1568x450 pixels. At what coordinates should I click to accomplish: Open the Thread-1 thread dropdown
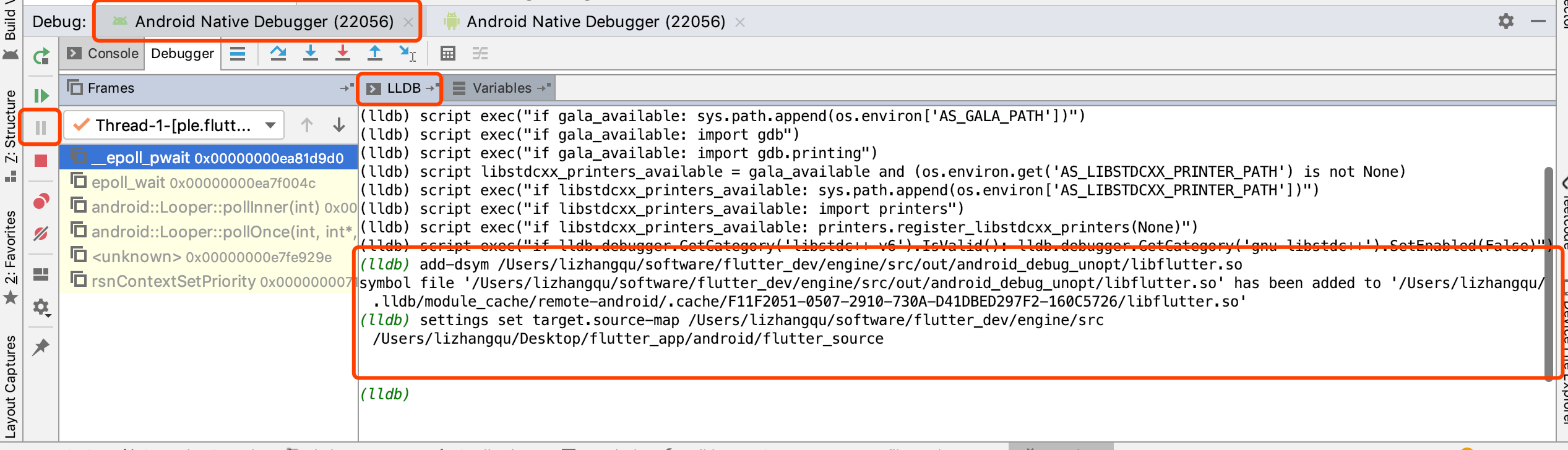pyautogui.click(x=174, y=125)
